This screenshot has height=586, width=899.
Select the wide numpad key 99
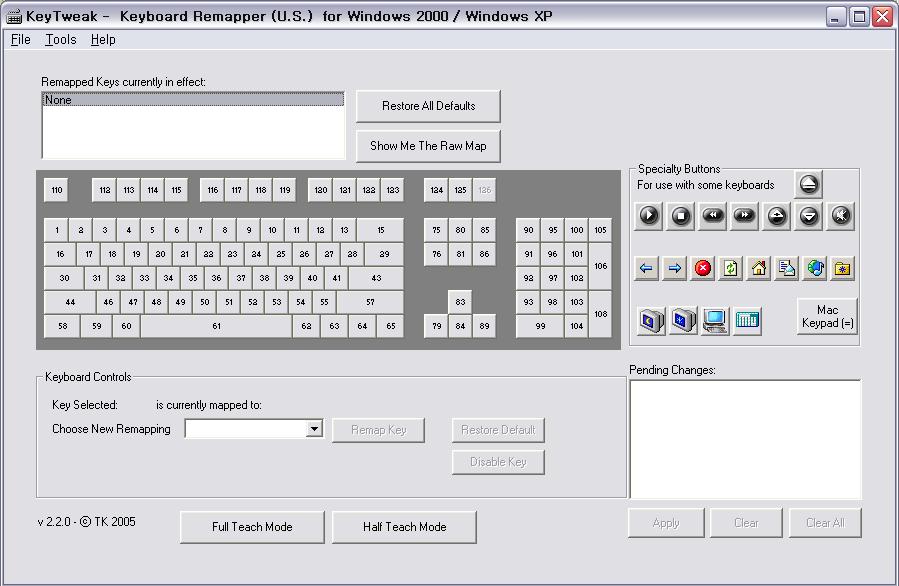pos(541,326)
